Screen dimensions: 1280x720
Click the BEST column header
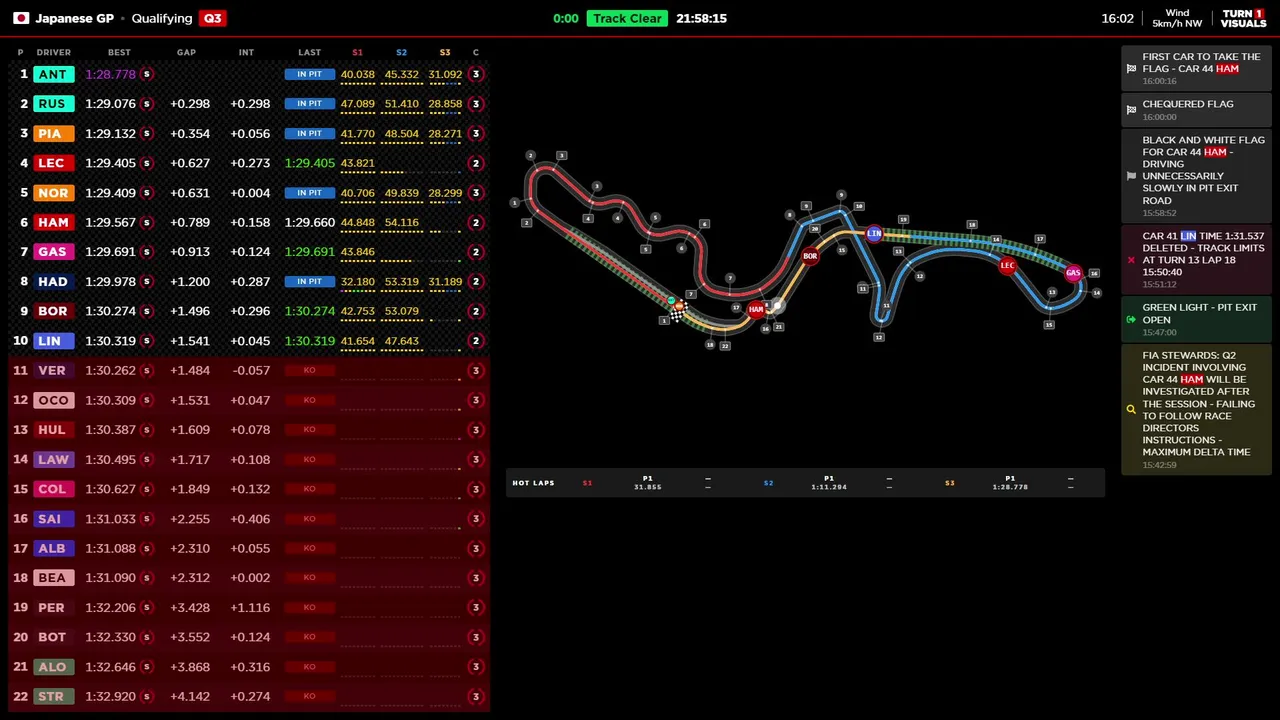[119, 52]
